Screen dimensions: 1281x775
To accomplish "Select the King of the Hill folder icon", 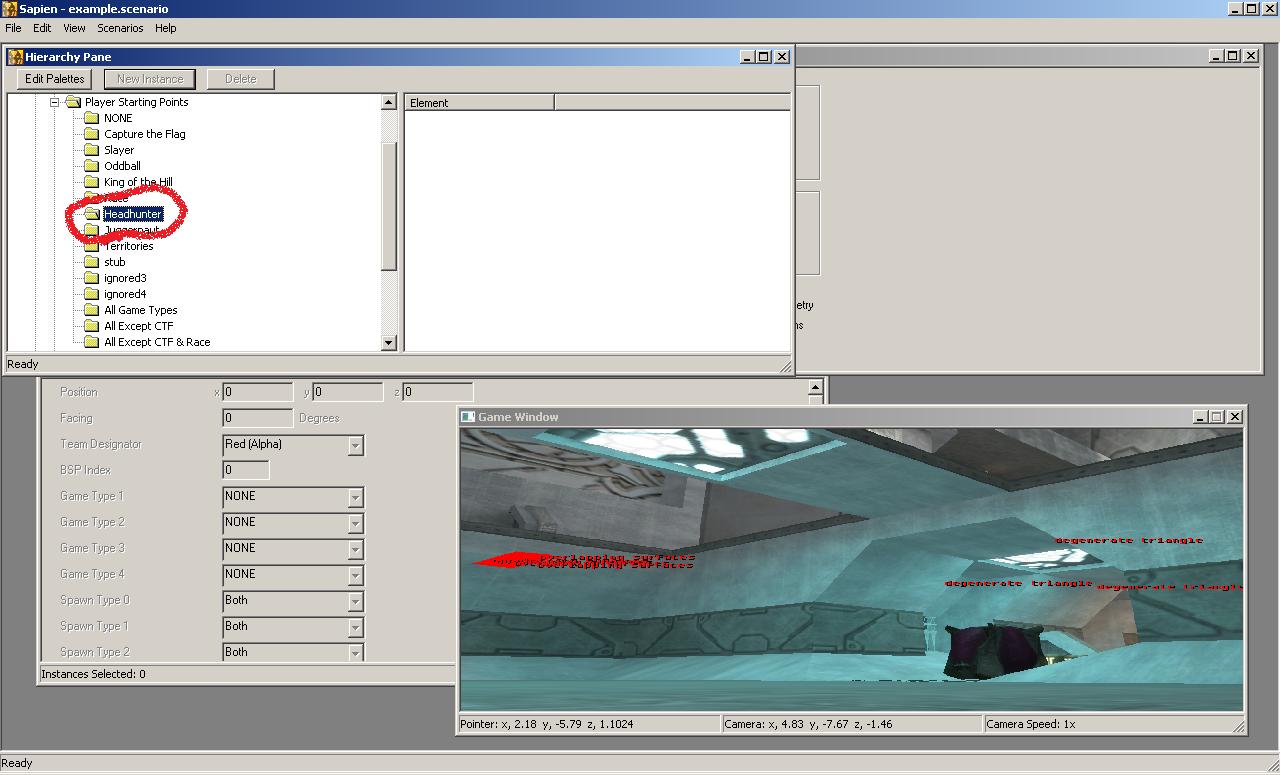I will (x=92, y=182).
